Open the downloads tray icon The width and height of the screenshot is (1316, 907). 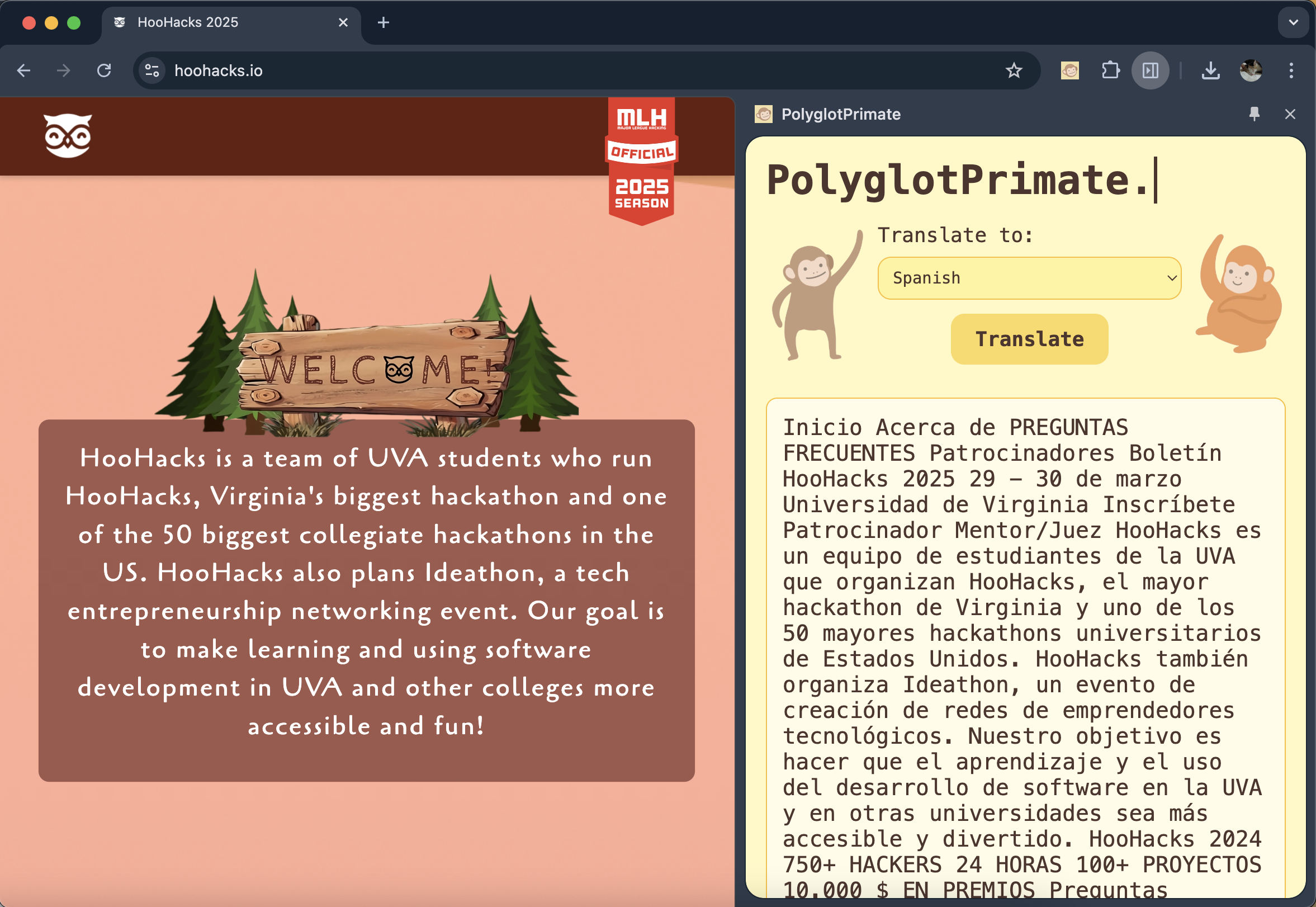click(1210, 70)
